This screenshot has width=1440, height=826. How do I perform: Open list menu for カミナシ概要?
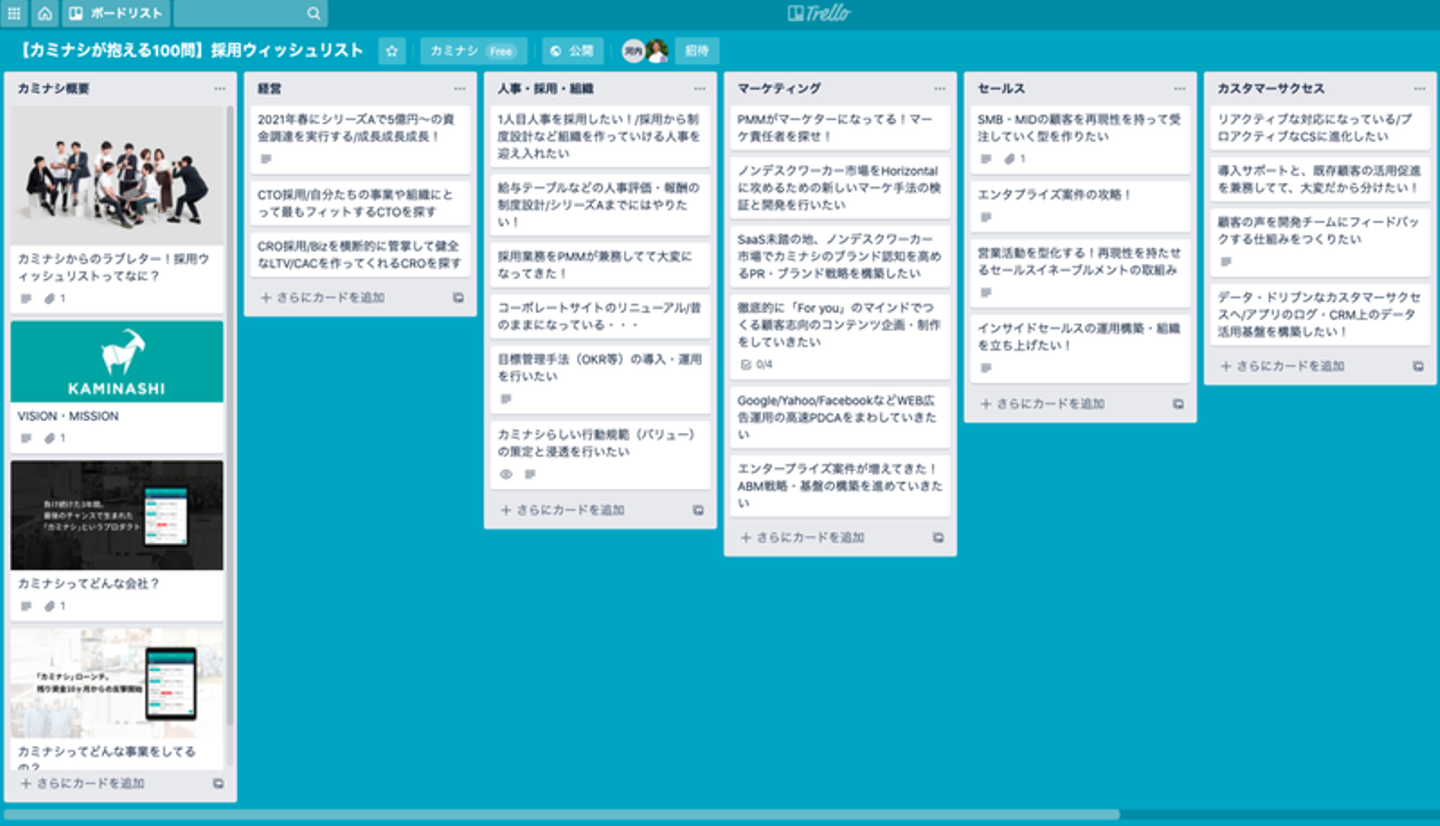tap(219, 88)
